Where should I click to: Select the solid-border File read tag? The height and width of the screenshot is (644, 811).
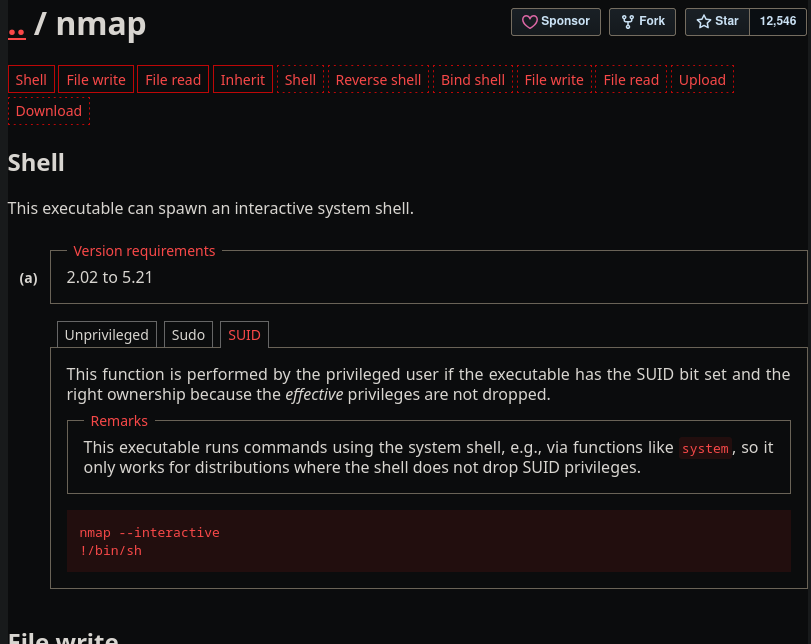[x=173, y=80]
